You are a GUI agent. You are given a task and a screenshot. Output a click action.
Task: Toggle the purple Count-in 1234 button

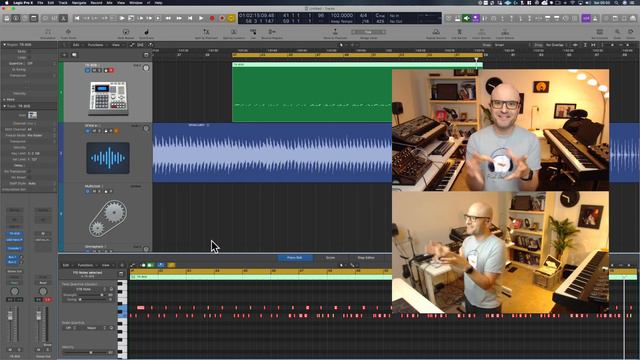point(586,18)
